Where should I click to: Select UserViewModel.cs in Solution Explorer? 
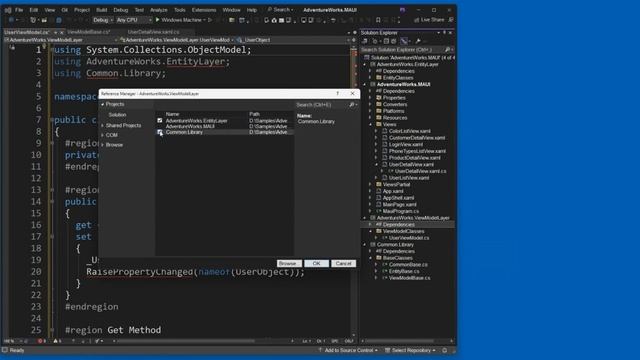409,238
